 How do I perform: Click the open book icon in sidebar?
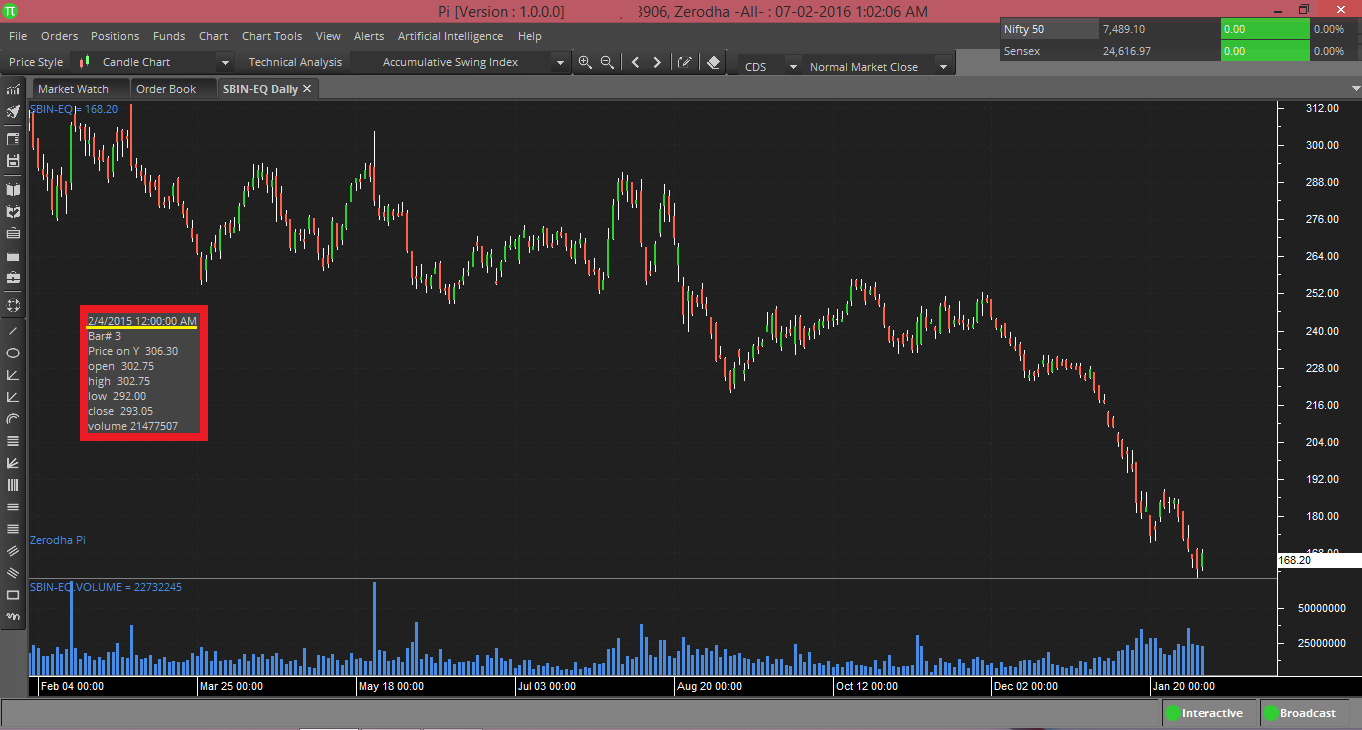coord(13,189)
